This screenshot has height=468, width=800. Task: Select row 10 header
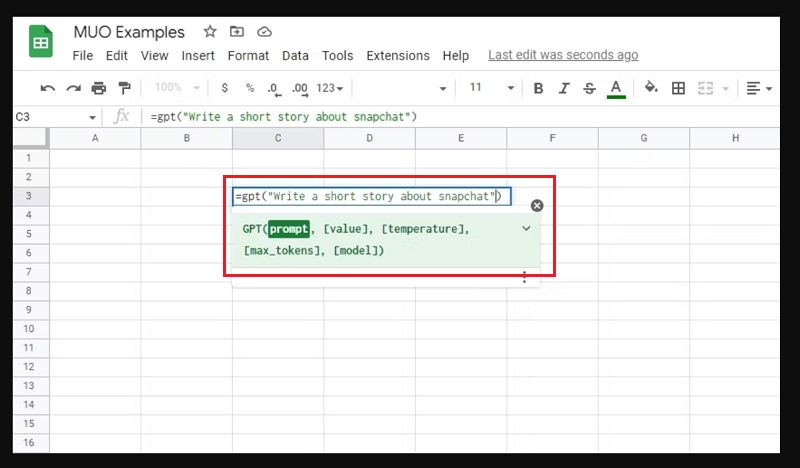coord(29,329)
